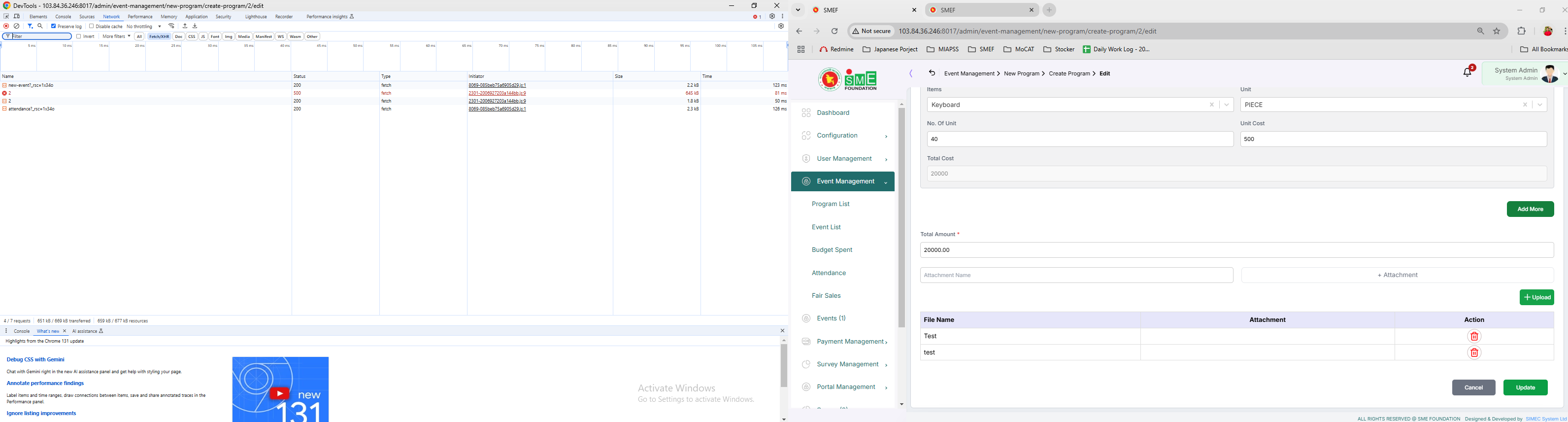Viewport: 1568px width, 422px height.
Task: Toggle the Doc request type filter
Action: (x=178, y=36)
